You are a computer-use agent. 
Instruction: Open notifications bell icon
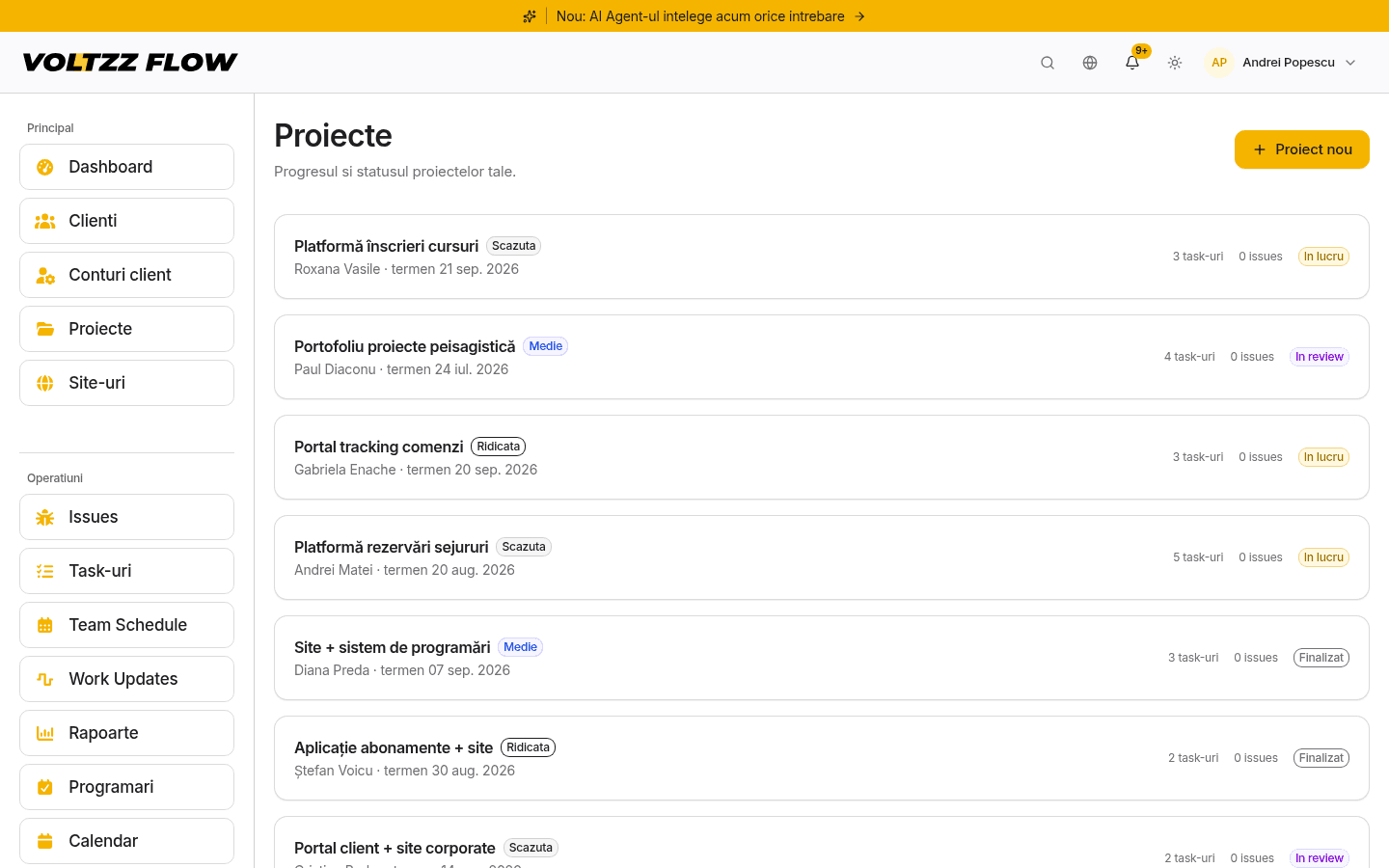tap(1132, 63)
